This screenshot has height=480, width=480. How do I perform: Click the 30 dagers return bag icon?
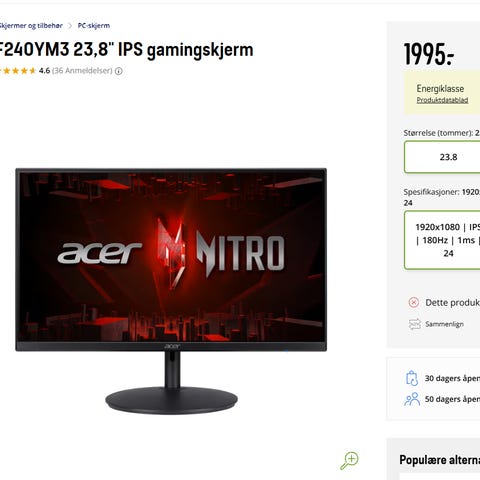[x=412, y=378]
